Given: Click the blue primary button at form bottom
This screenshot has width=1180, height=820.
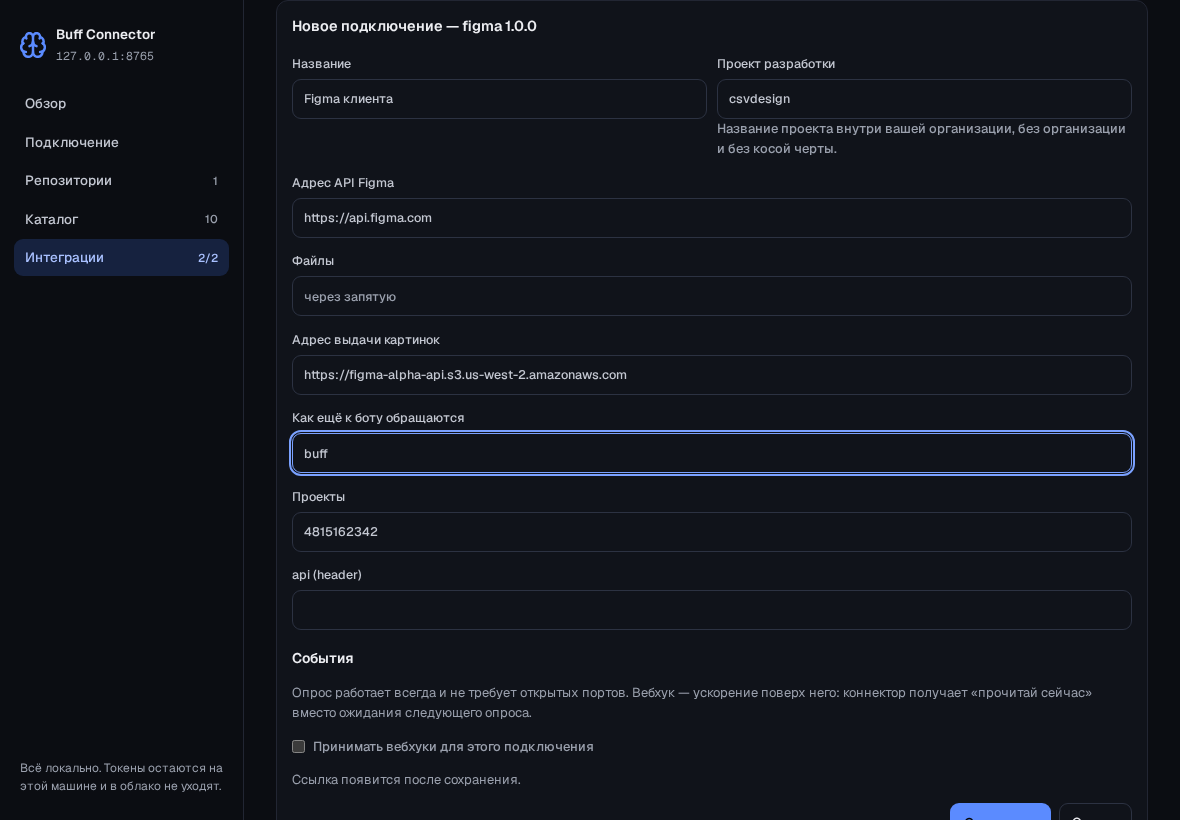Looking at the screenshot, I should click(x=1000, y=812).
